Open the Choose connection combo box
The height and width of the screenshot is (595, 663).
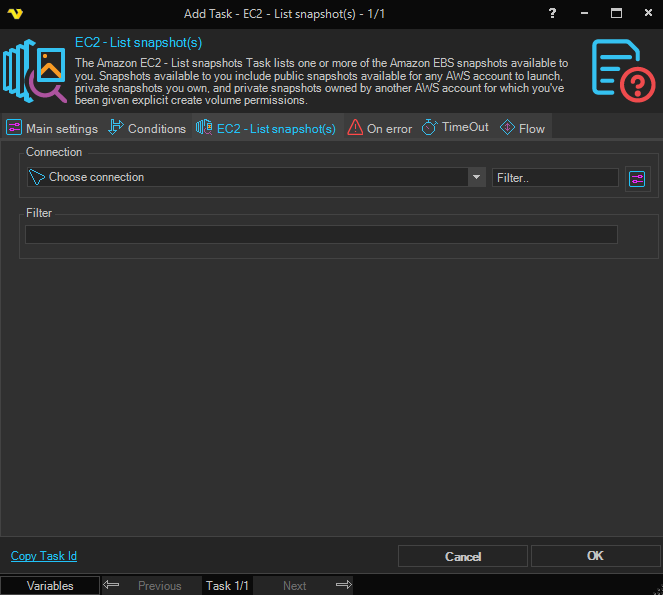[250, 177]
